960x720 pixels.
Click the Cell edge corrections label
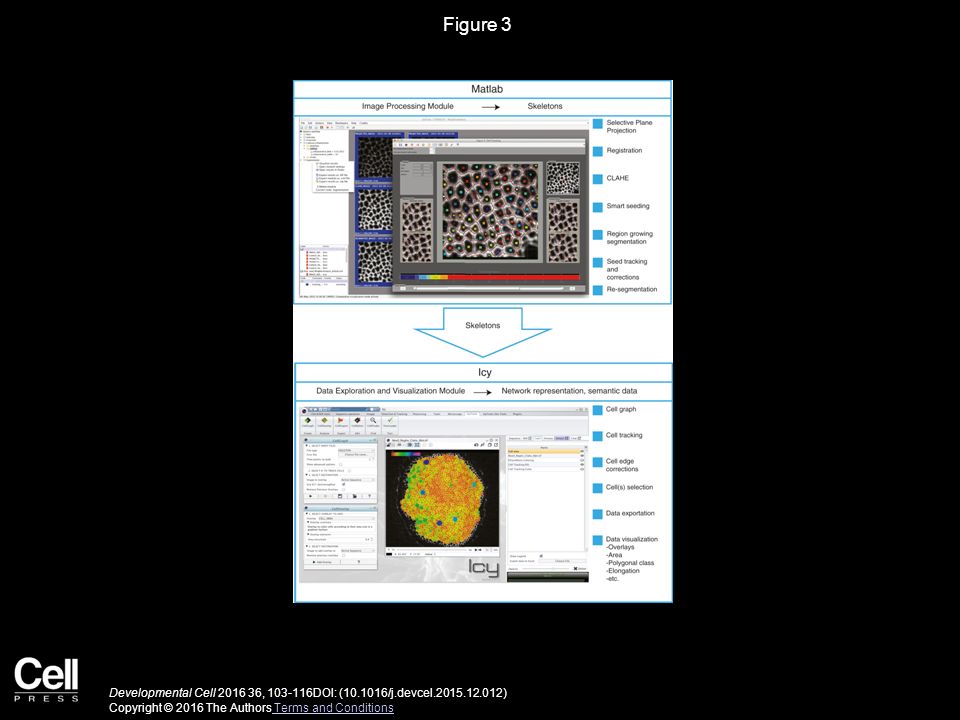tap(622, 465)
